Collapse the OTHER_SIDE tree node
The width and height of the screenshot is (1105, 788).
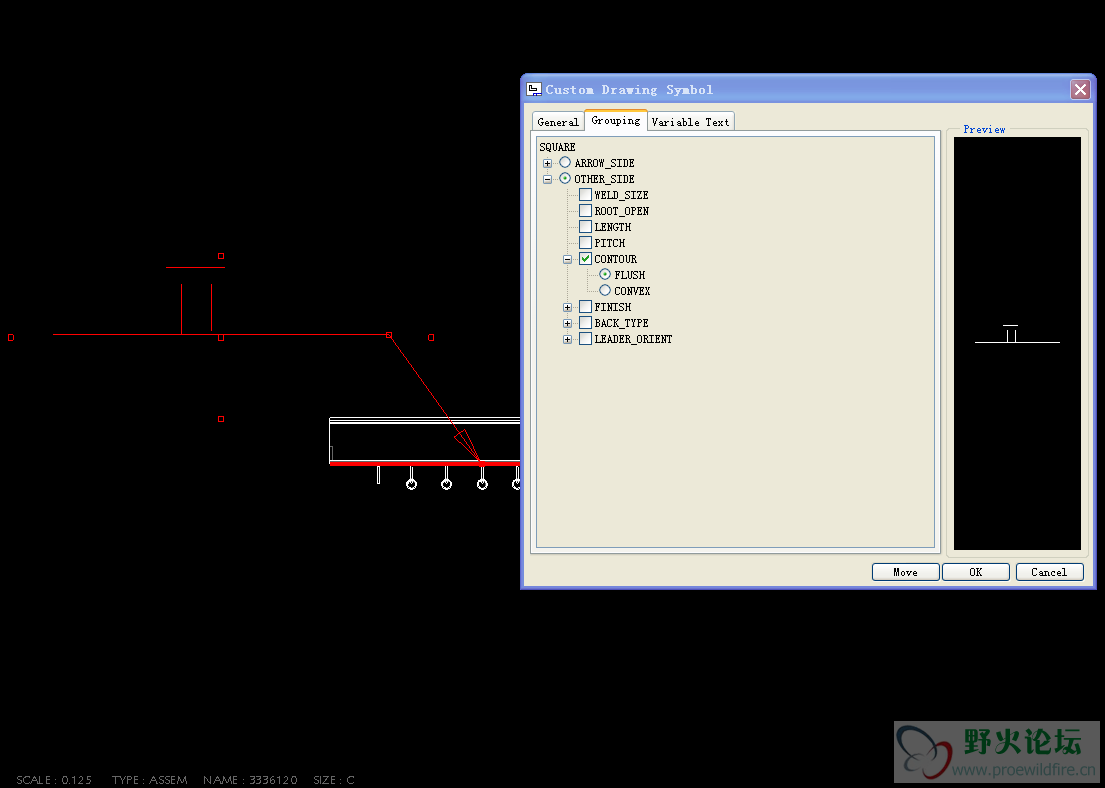tap(548, 180)
